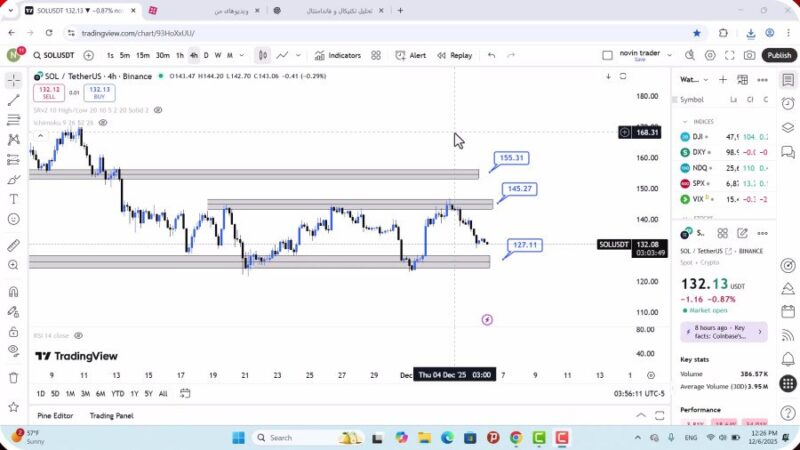This screenshot has width=800, height=450.
Task: Click the trash remove objects icon
Action: click(14, 378)
